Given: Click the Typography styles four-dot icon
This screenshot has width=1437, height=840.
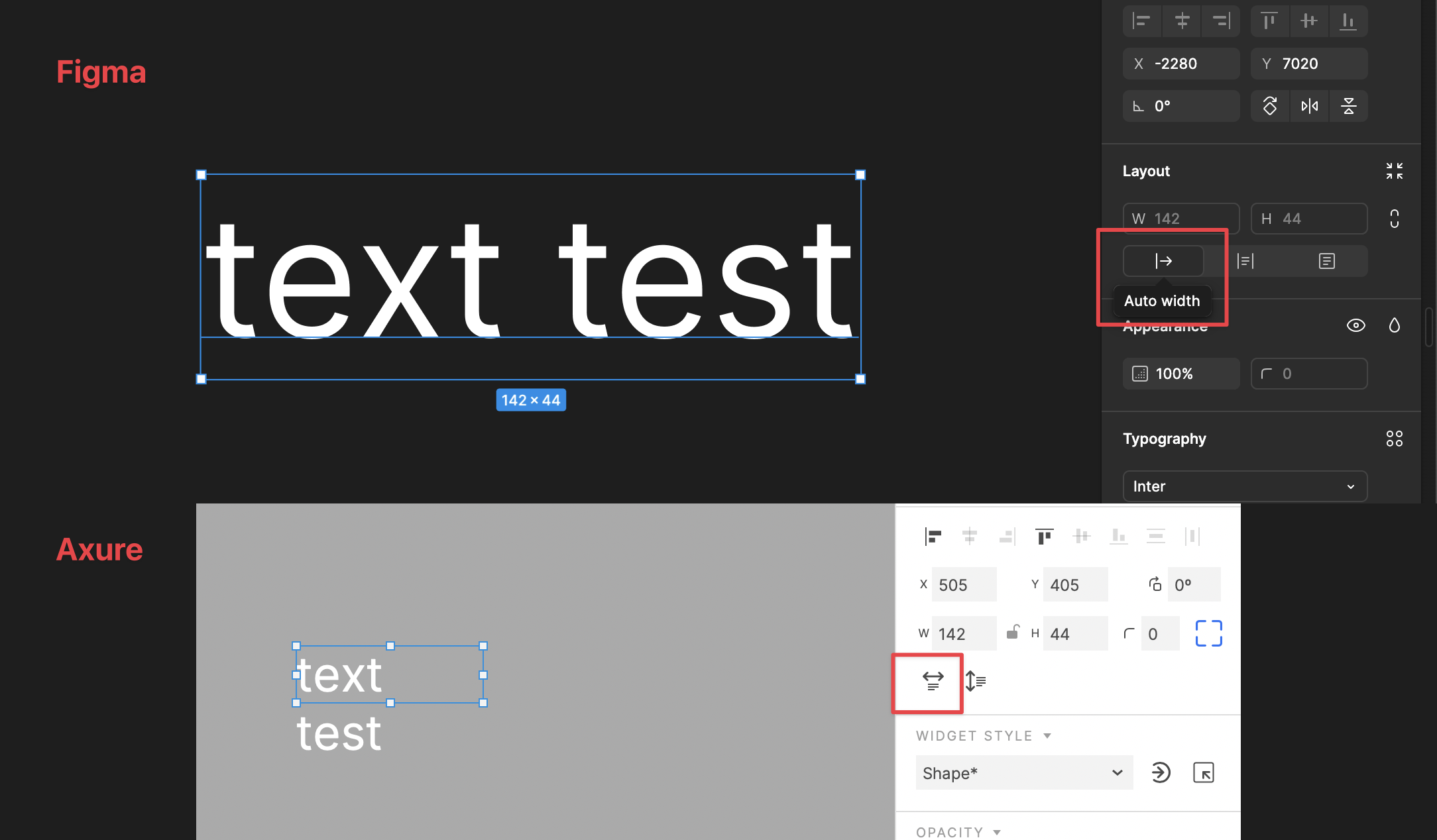Looking at the screenshot, I should tap(1394, 439).
